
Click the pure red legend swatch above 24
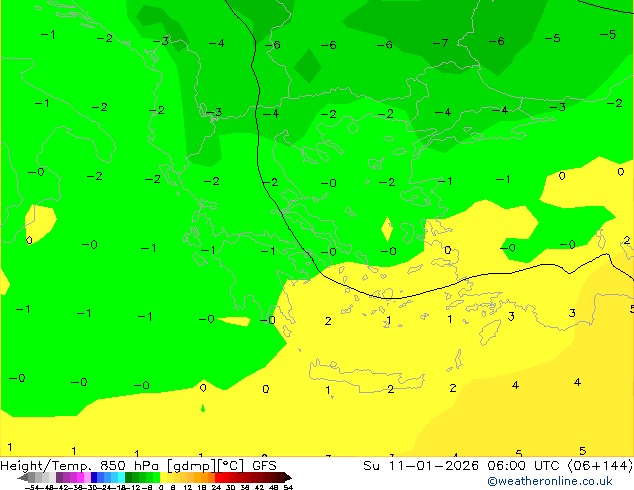[x=219, y=477]
